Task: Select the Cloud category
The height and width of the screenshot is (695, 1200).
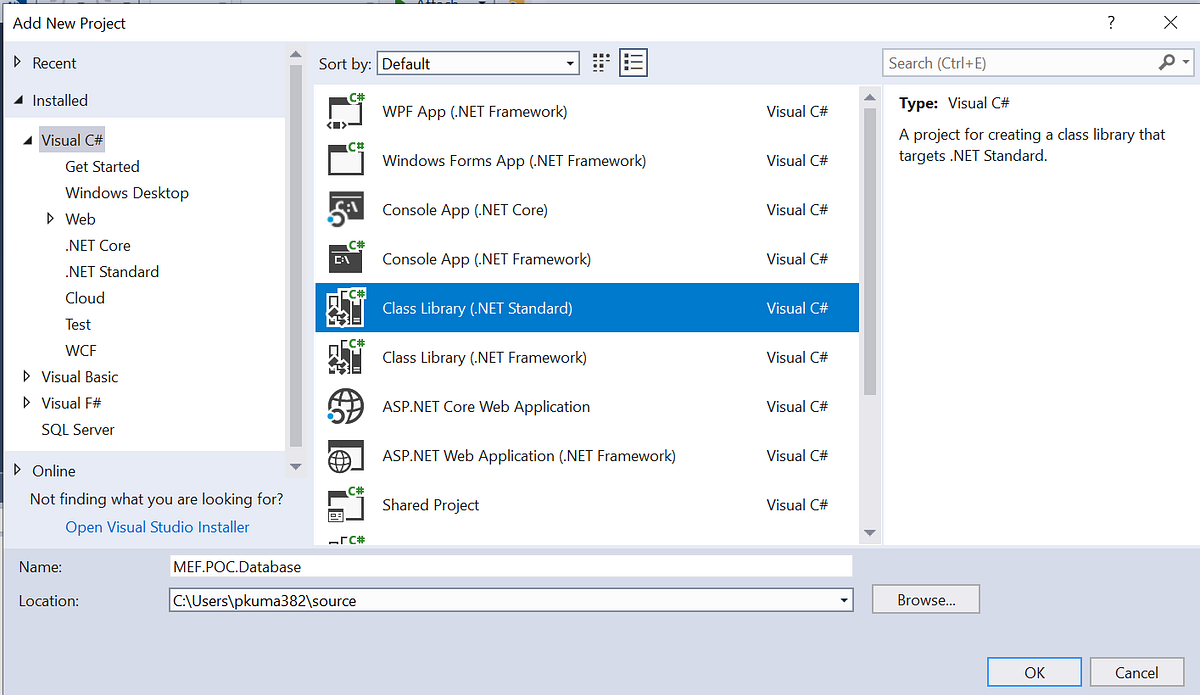Action: 85,297
